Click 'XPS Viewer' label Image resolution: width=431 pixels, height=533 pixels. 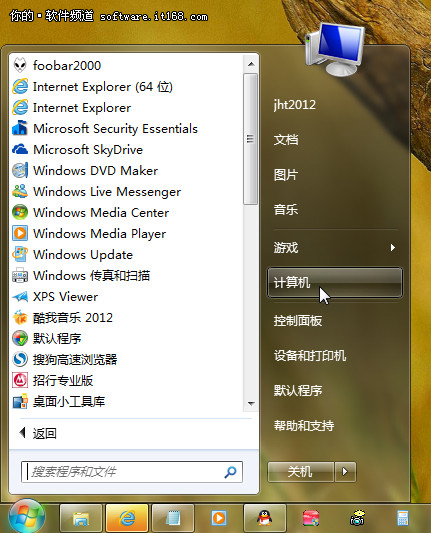tap(65, 297)
